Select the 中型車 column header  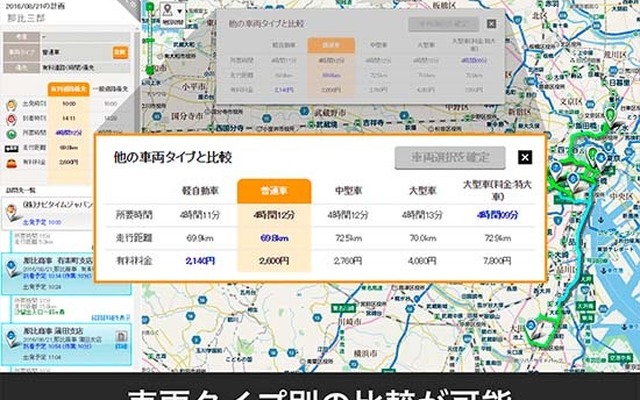tap(348, 191)
